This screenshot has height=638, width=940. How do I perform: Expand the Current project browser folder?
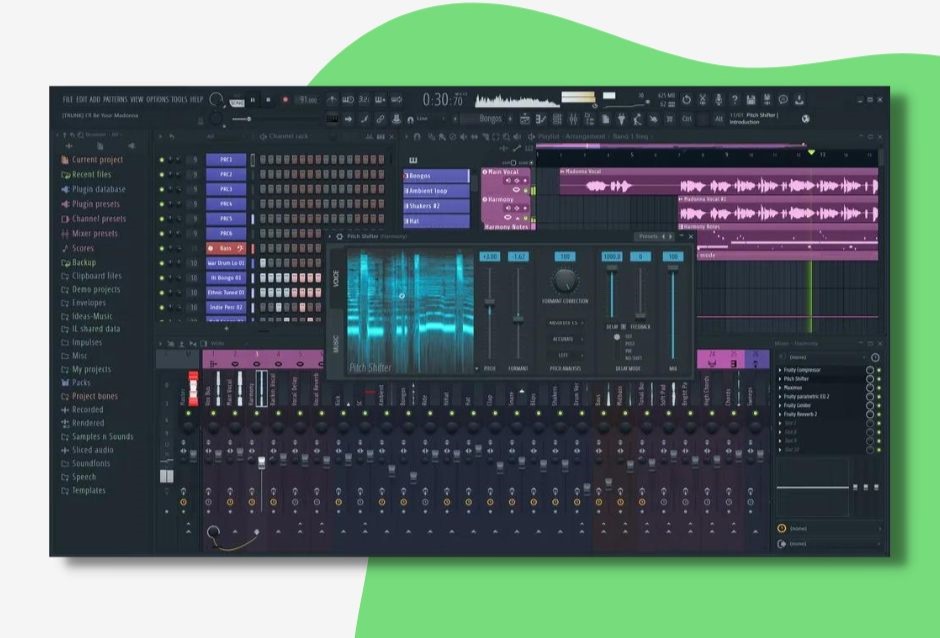(97, 160)
